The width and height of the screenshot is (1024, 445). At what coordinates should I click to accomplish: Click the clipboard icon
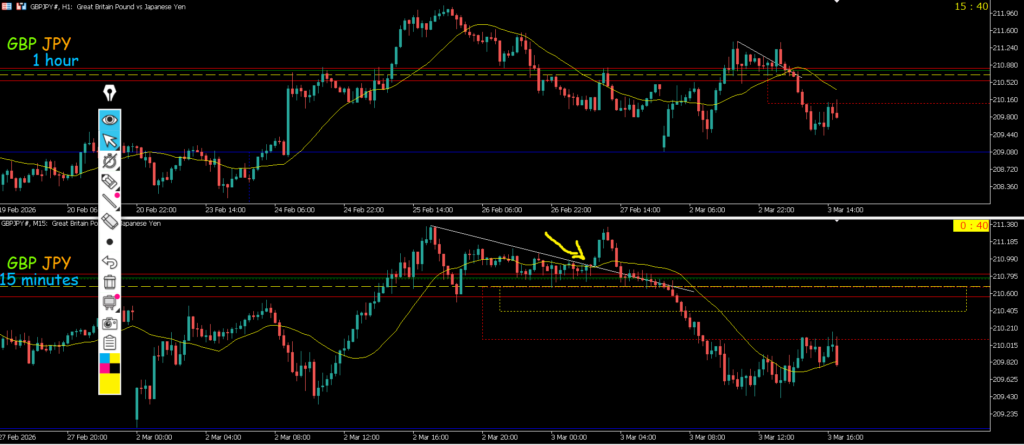tap(110, 343)
